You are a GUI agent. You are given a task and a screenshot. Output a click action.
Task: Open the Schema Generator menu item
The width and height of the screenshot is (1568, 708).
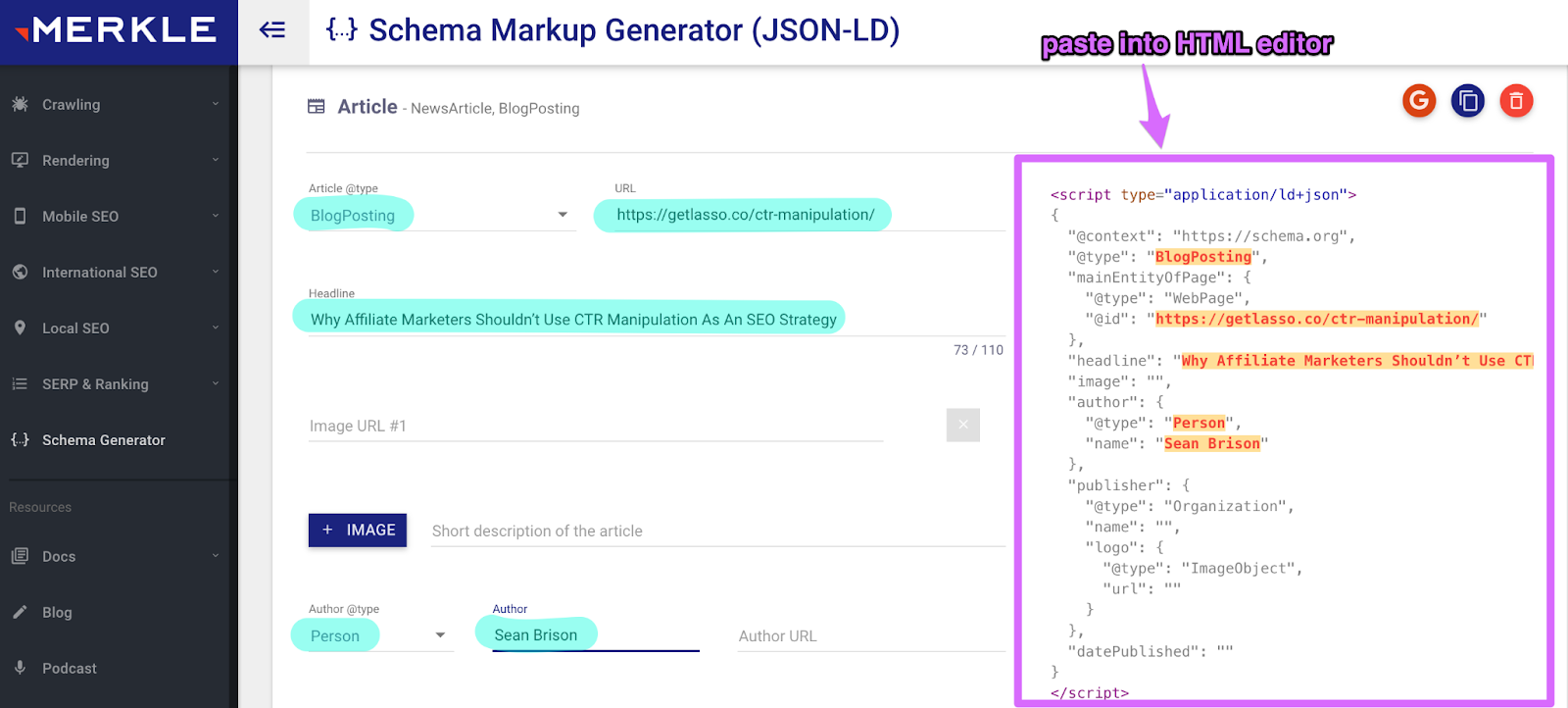tap(119, 439)
